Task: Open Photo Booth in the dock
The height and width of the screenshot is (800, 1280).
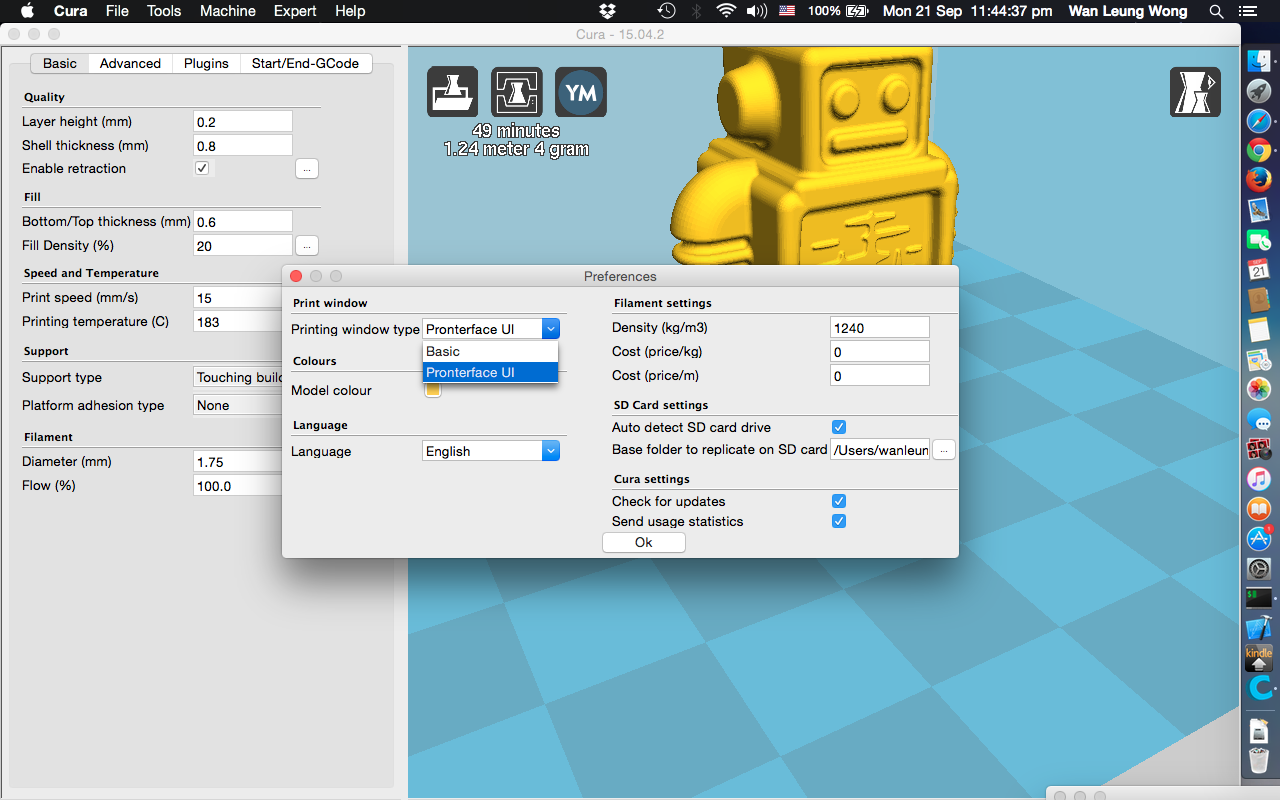Action: click(x=1259, y=449)
